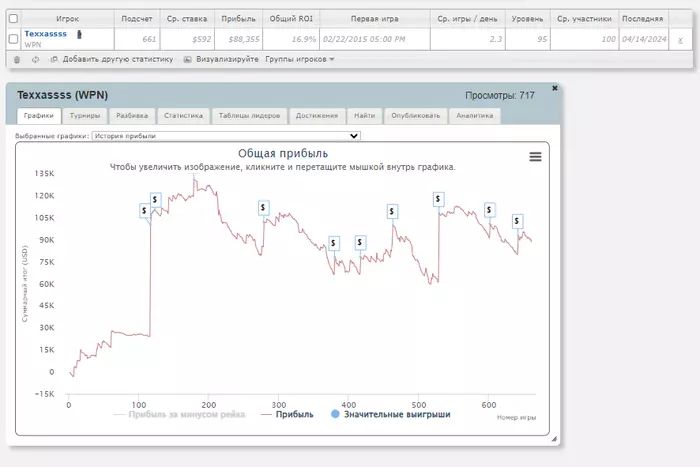This screenshot has width=700, height=467.
Task: Open the Статистика tab
Action: 183,116
